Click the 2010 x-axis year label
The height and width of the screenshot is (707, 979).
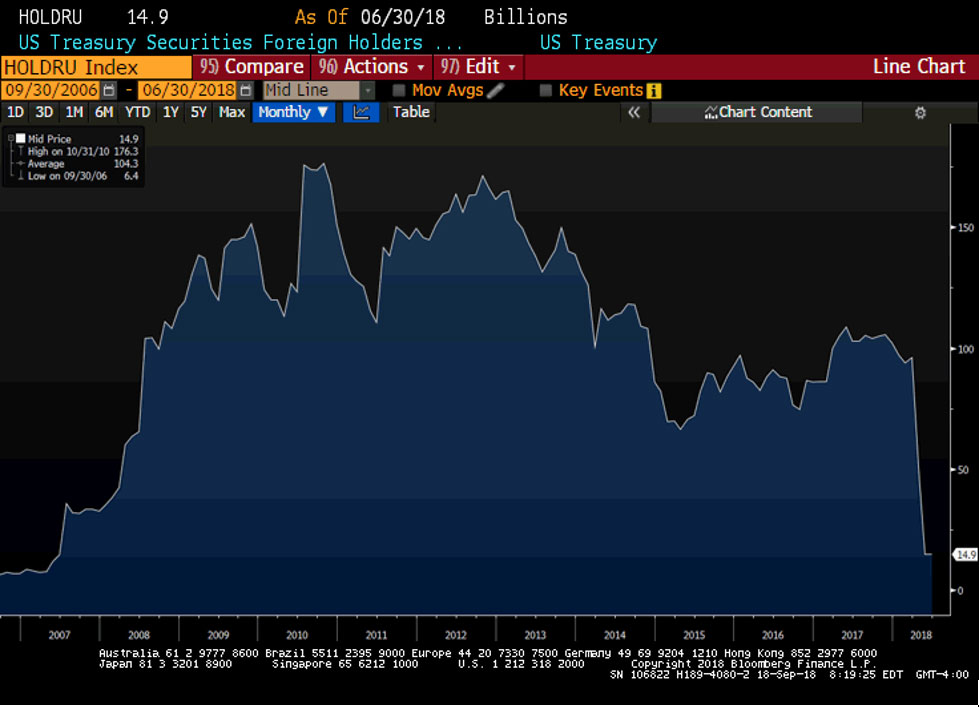pyautogui.click(x=297, y=635)
